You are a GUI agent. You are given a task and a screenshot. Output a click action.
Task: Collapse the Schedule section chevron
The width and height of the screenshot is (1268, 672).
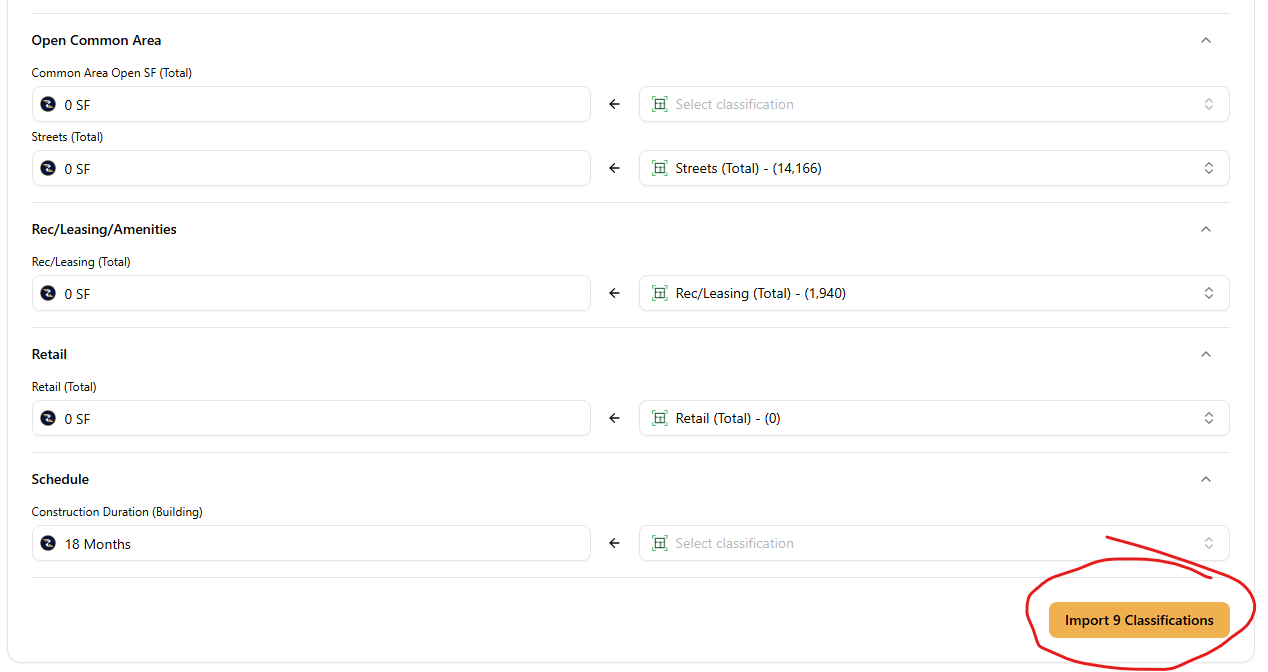click(x=1205, y=479)
